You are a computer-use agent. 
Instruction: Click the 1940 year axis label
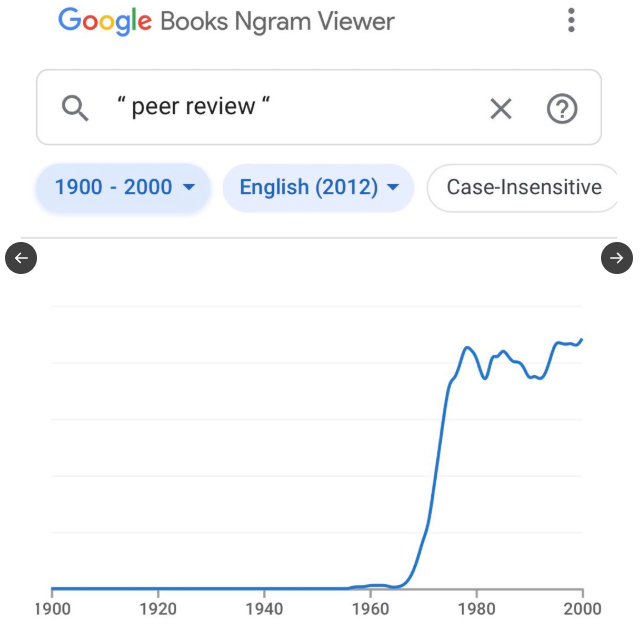264,608
